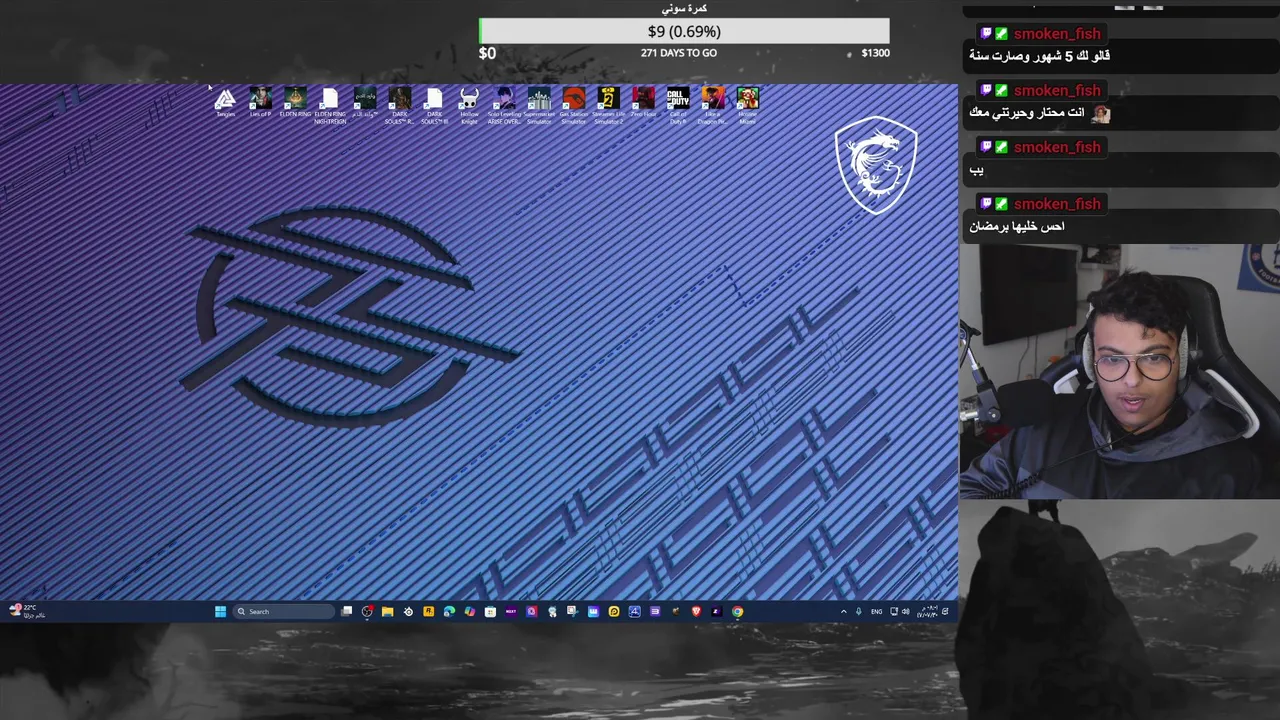1280x720 pixels.
Task: Open Gas Station Simulator desktop shortcut
Action: [574, 104]
